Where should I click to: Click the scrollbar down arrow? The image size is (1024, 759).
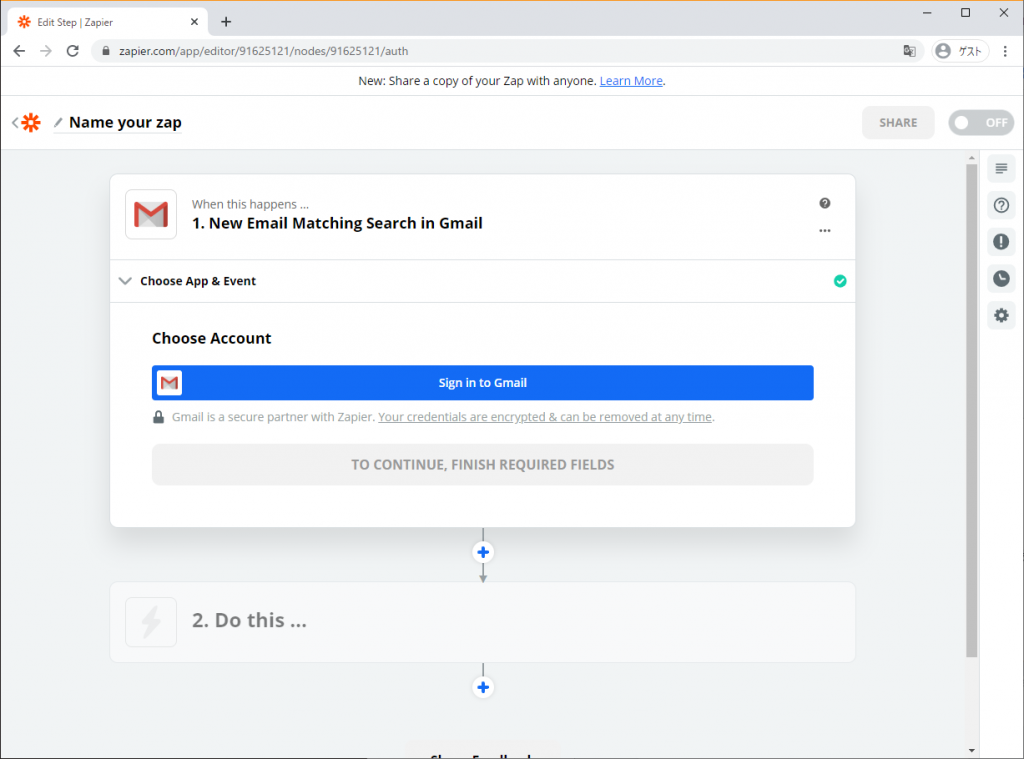coord(972,751)
